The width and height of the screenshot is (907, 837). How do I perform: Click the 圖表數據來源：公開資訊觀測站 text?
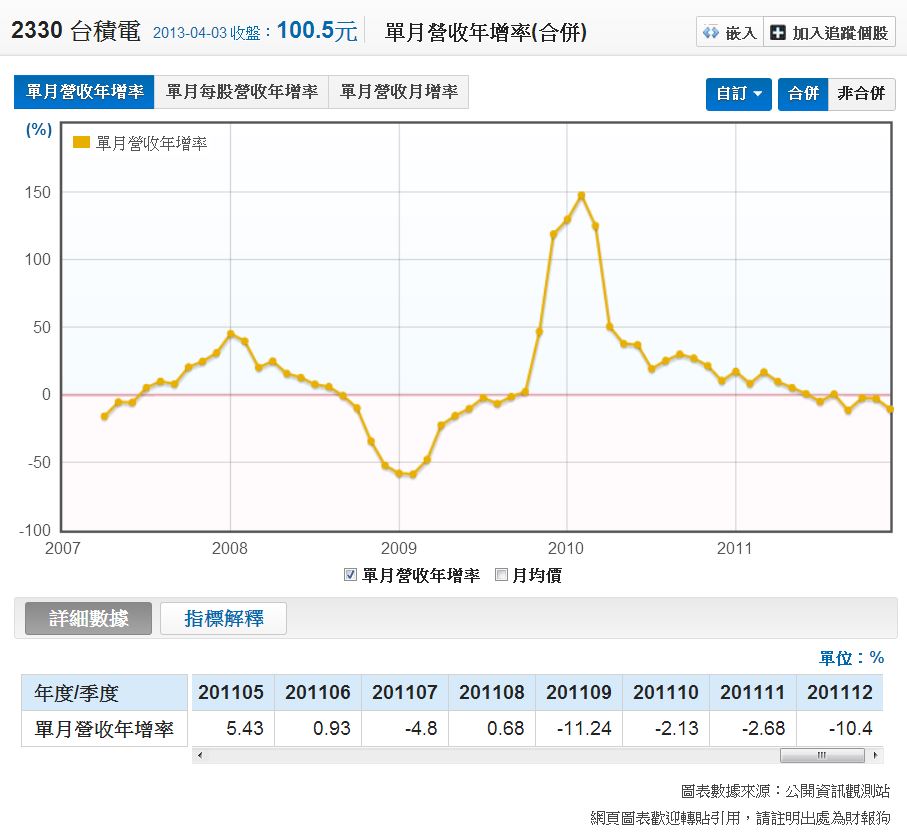pyautogui.click(x=785, y=791)
